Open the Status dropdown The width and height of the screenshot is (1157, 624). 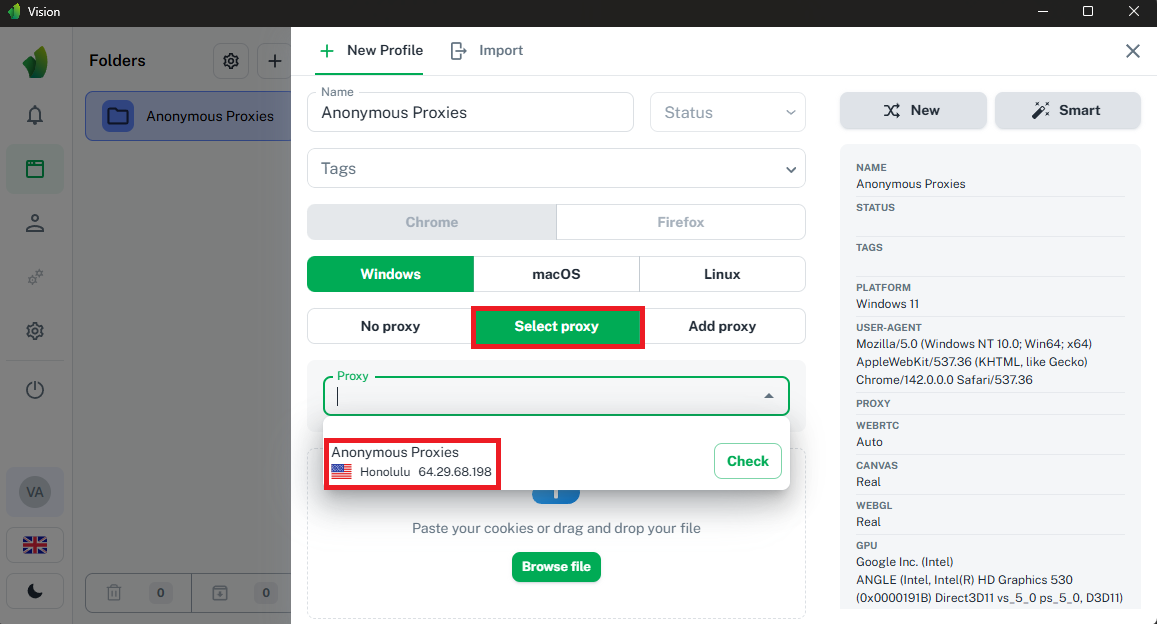[x=727, y=112]
